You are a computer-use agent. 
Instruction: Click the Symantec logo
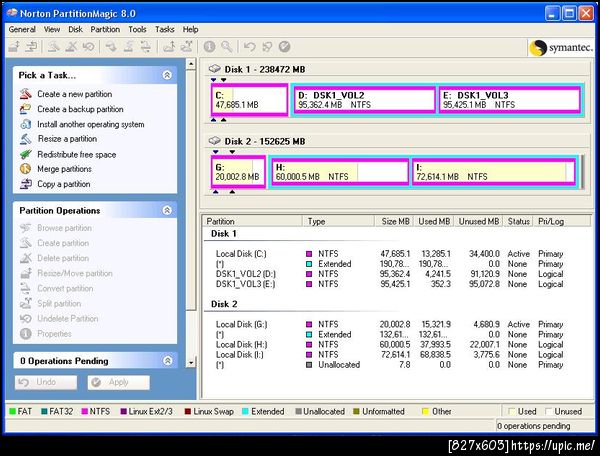561,47
